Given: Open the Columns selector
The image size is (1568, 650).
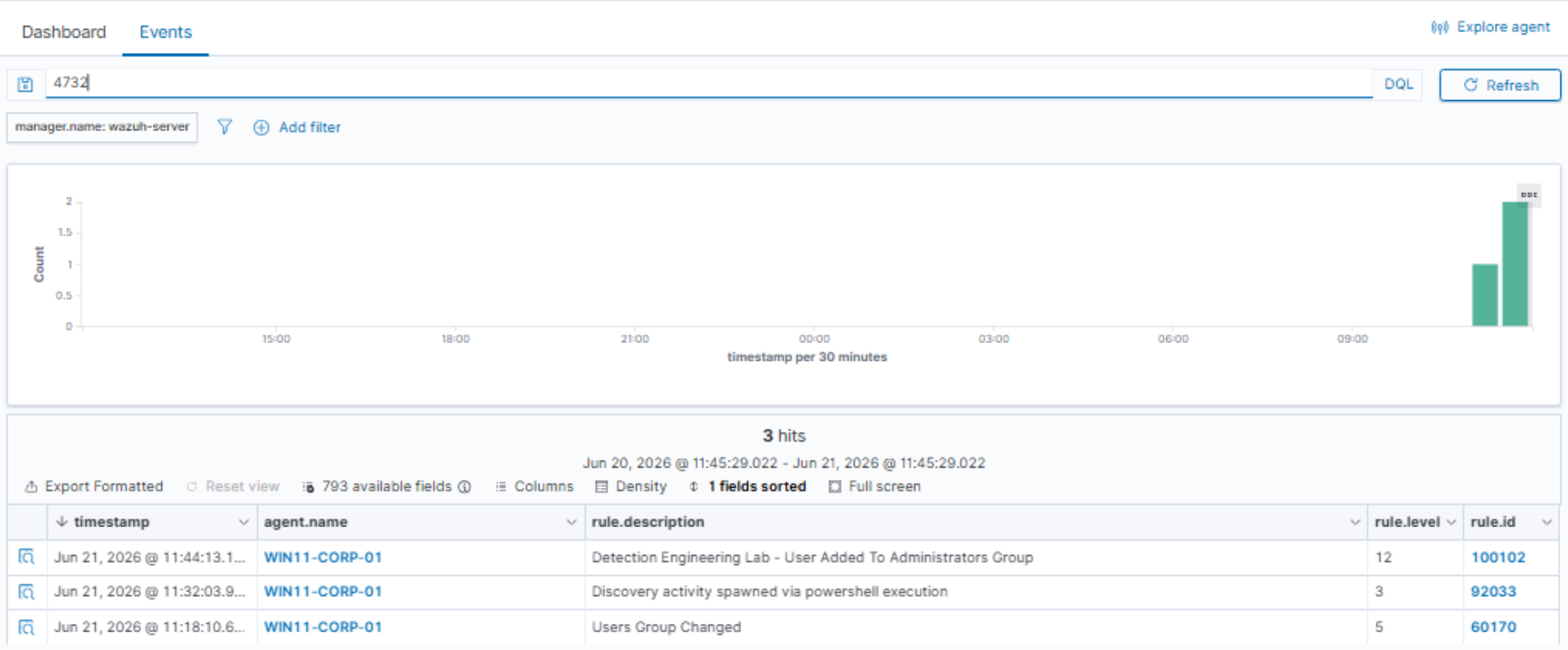Looking at the screenshot, I should tap(534, 487).
